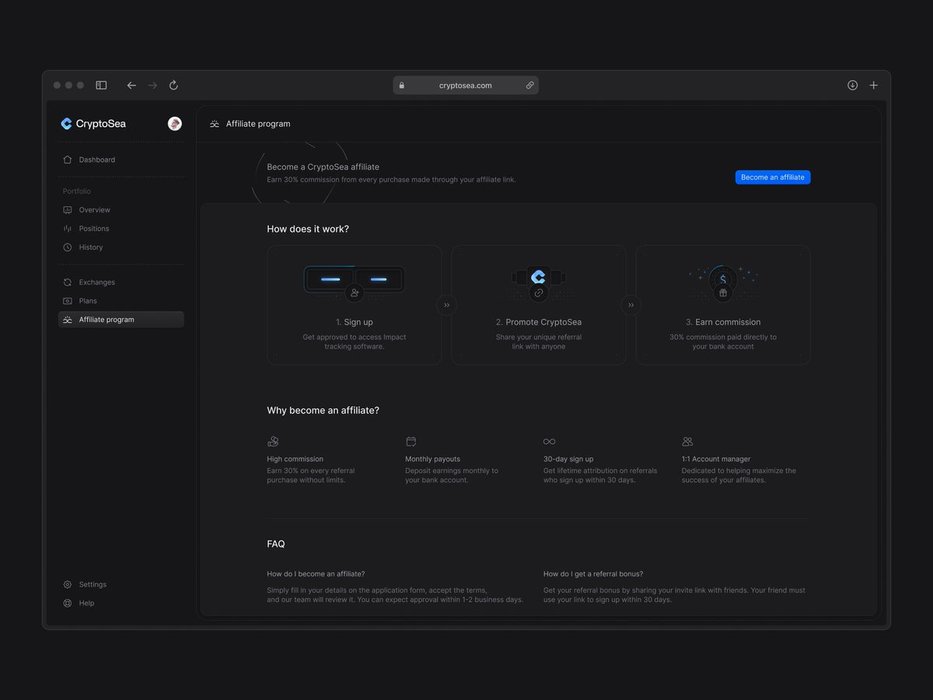This screenshot has width=933, height=700.
Task: Open Settings via the gear icon
Action: click(x=67, y=585)
